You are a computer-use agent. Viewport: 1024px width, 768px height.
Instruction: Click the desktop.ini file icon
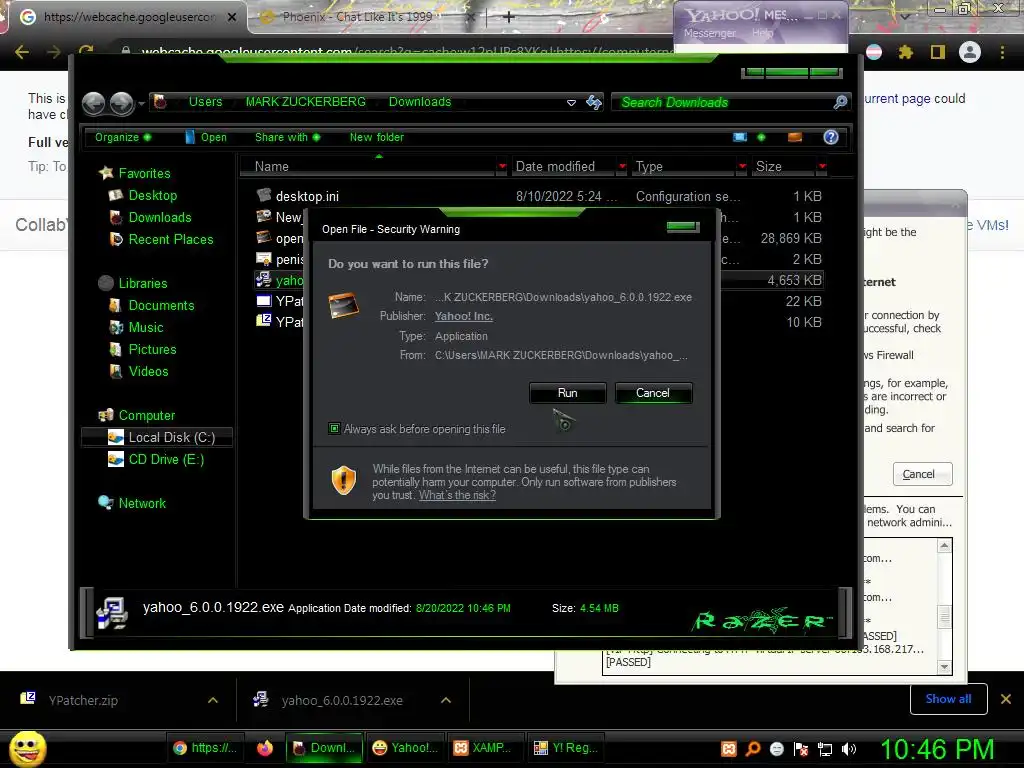pos(264,195)
